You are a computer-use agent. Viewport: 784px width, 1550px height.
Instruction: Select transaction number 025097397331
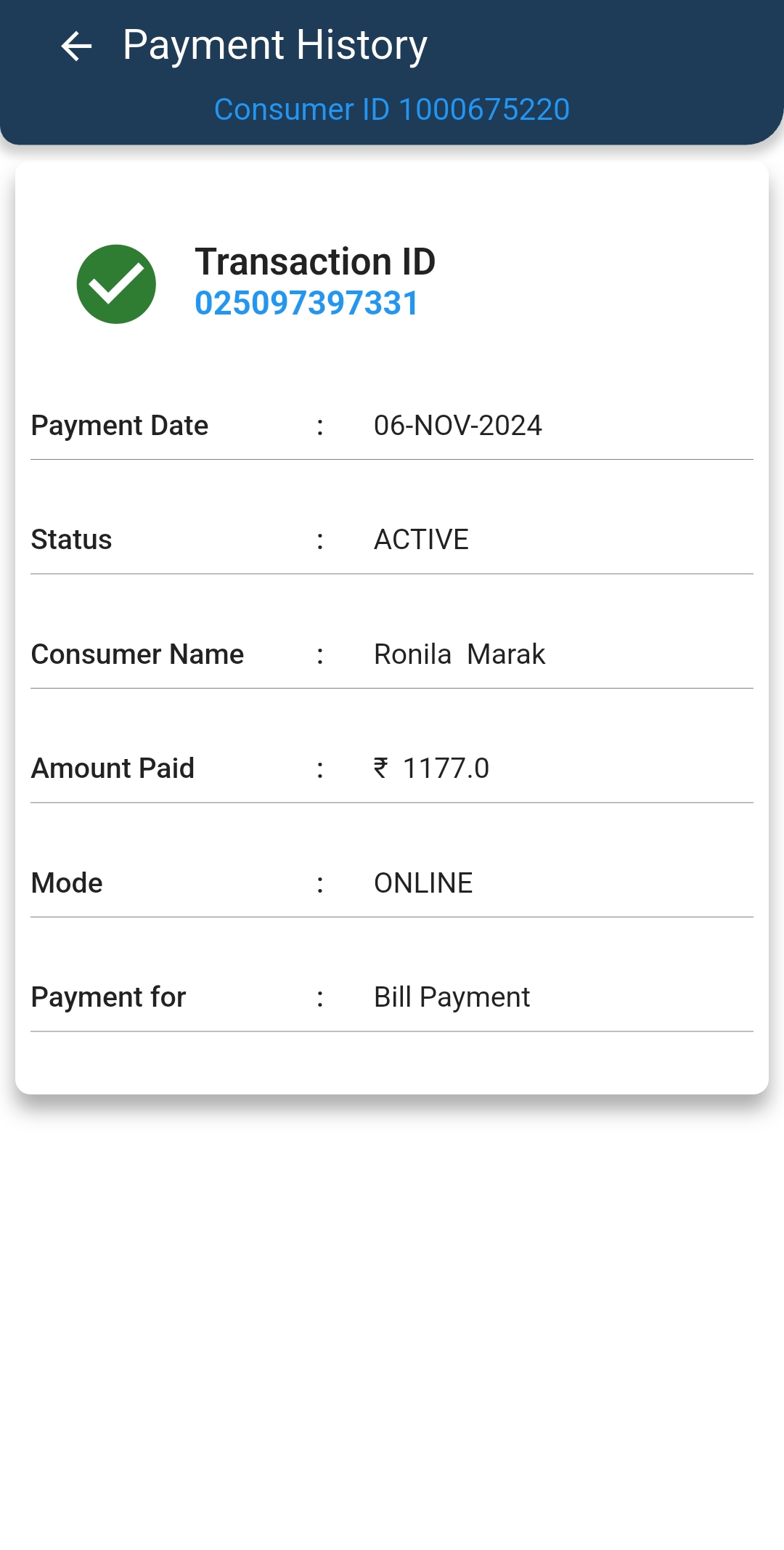point(306,304)
